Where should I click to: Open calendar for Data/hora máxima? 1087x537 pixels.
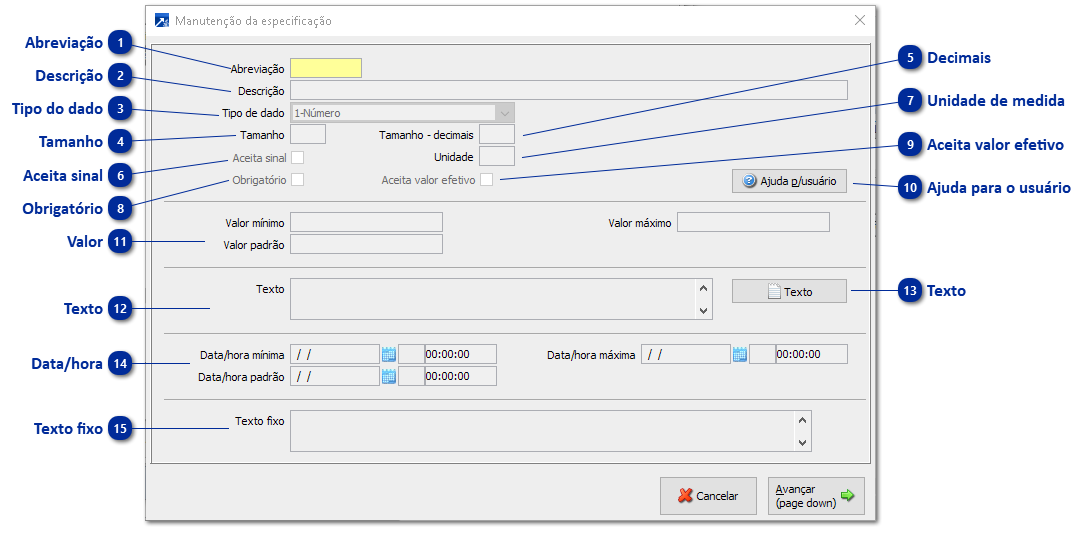tap(740, 355)
